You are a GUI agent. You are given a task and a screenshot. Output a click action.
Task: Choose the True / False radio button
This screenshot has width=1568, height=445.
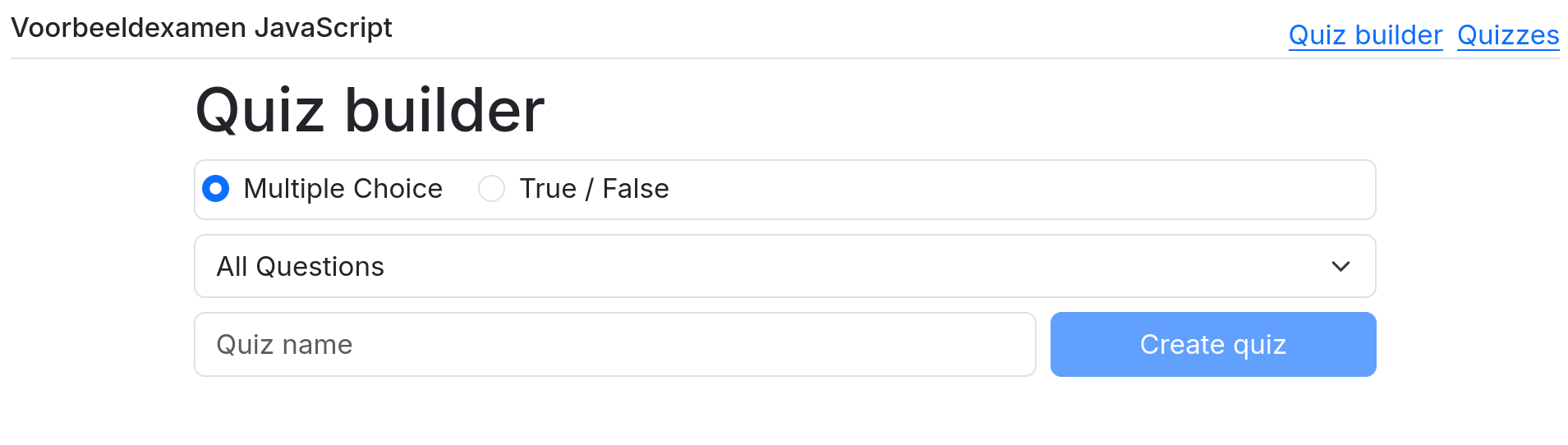click(x=491, y=189)
